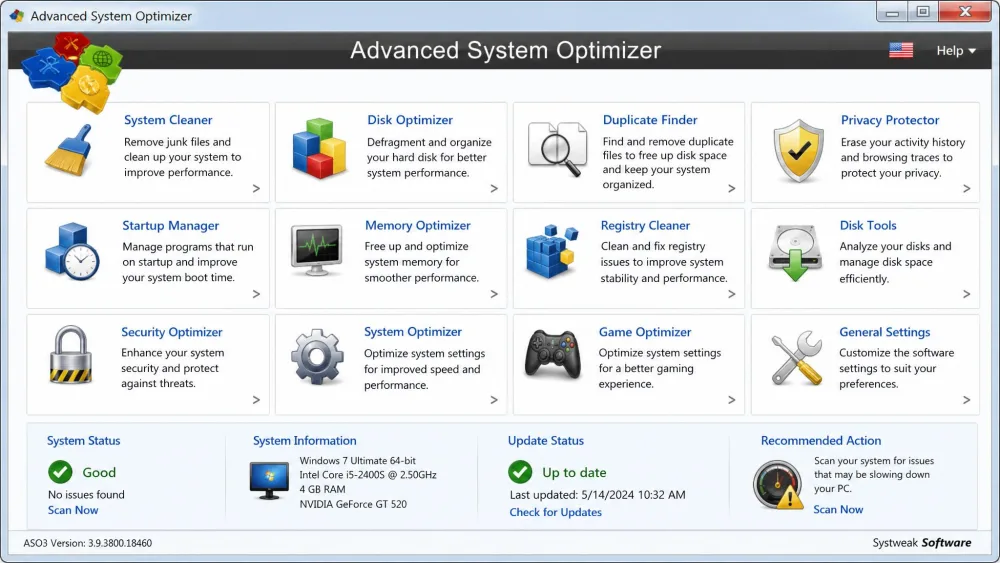The width and height of the screenshot is (1000, 563).
Task: Click the Memory Optimizer monitor icon
Action: [x=317, y=250]
